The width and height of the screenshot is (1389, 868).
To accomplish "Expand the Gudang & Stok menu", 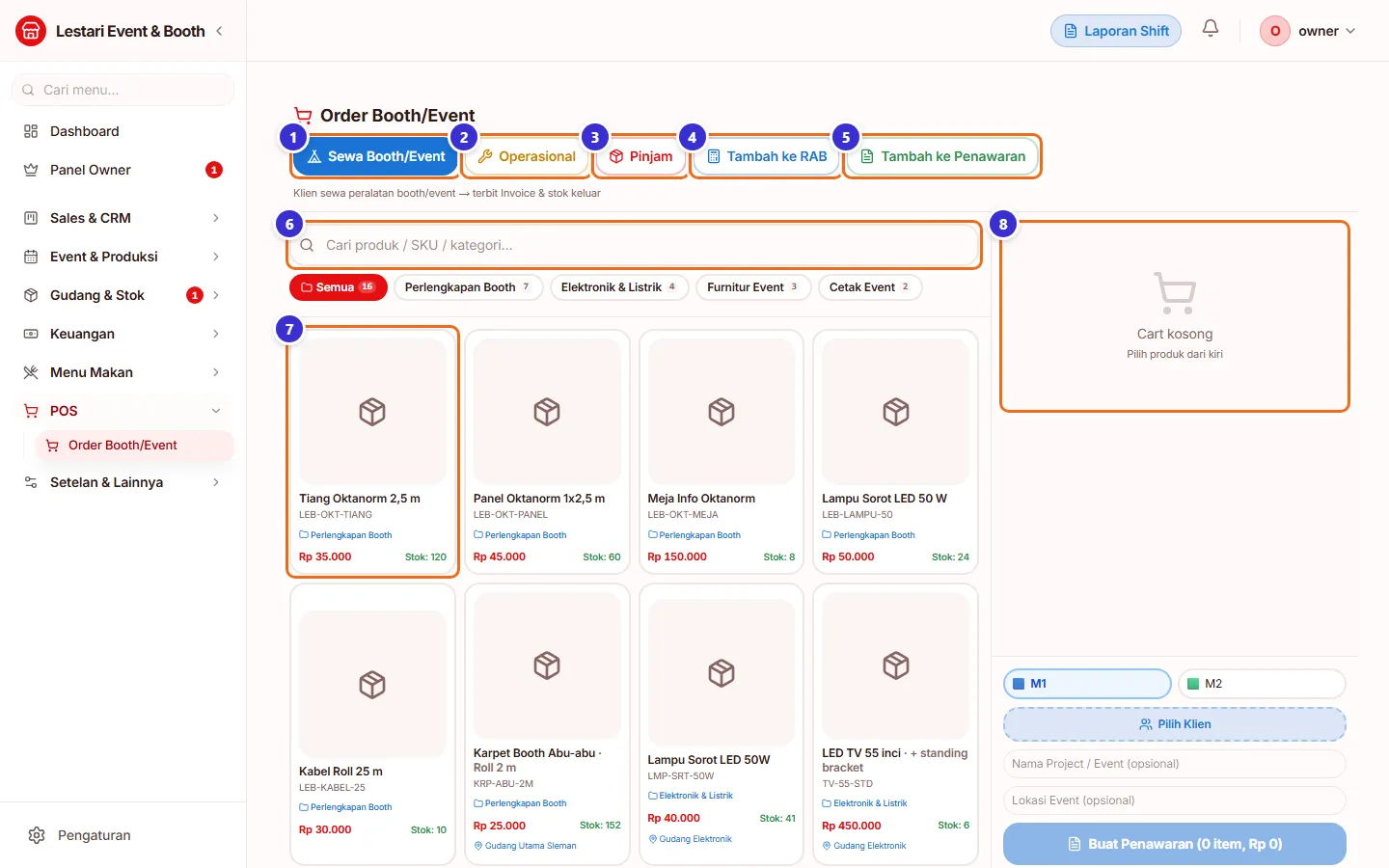I will click(x=216, y=295).
